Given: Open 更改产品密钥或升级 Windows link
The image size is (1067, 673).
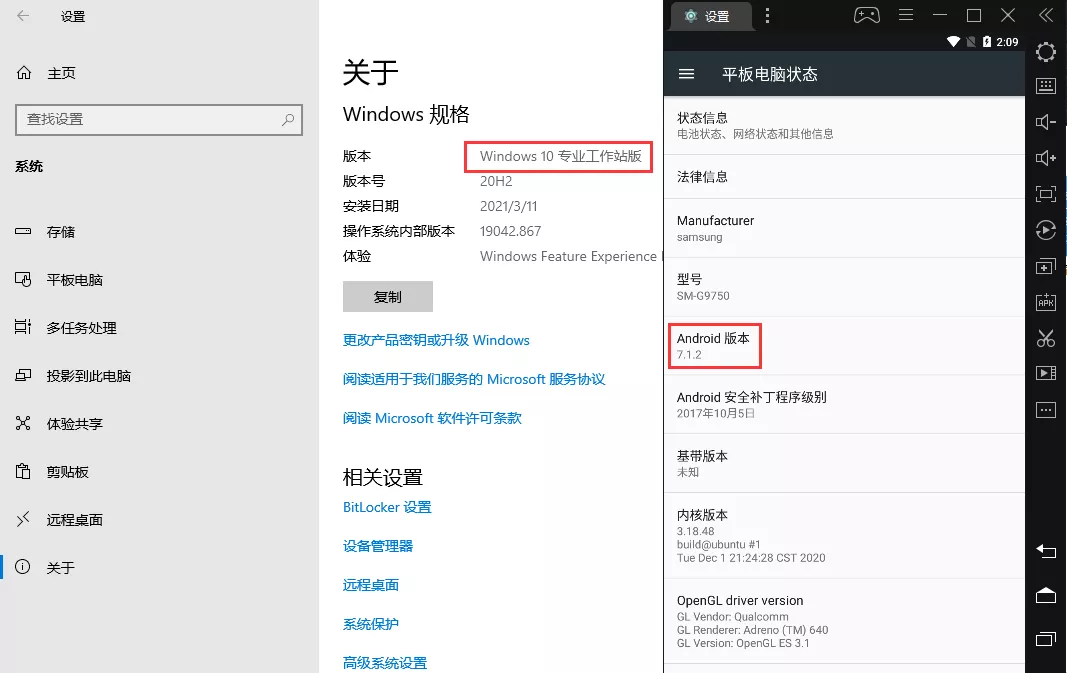Looking at the screenshot, I should [436, 340].
